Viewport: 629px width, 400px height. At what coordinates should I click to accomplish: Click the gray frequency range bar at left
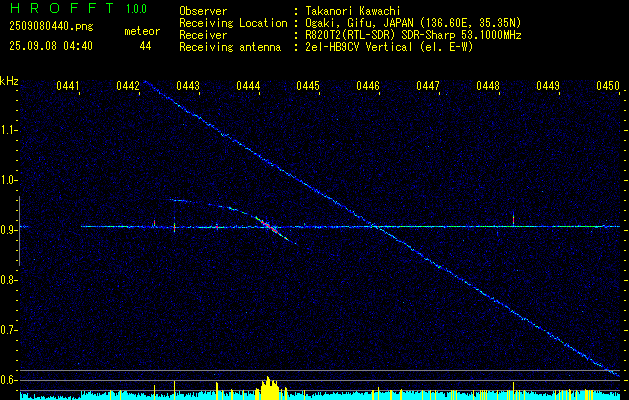tap(19, 231)
